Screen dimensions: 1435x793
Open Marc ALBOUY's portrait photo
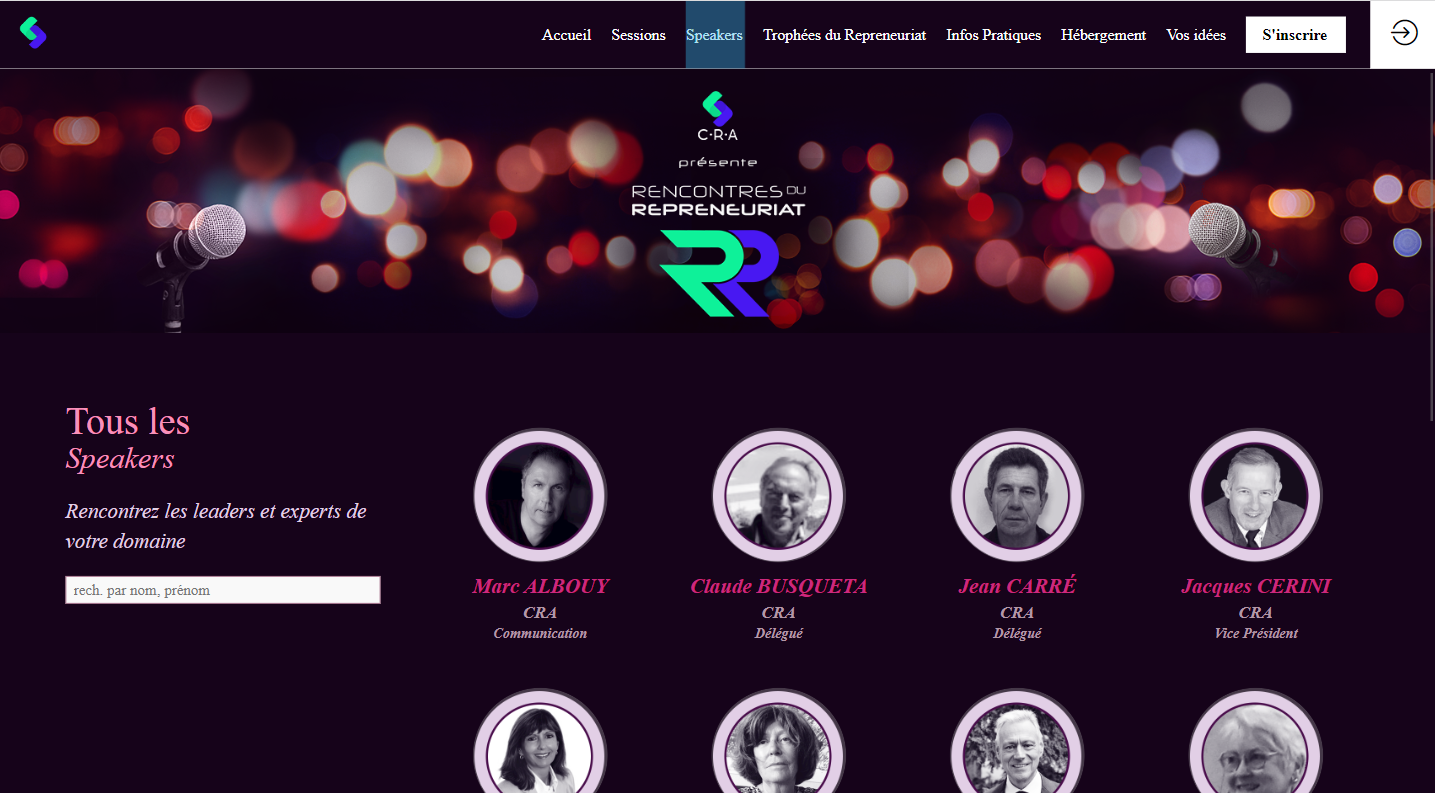pyautogui.click(x=540, y=496)
